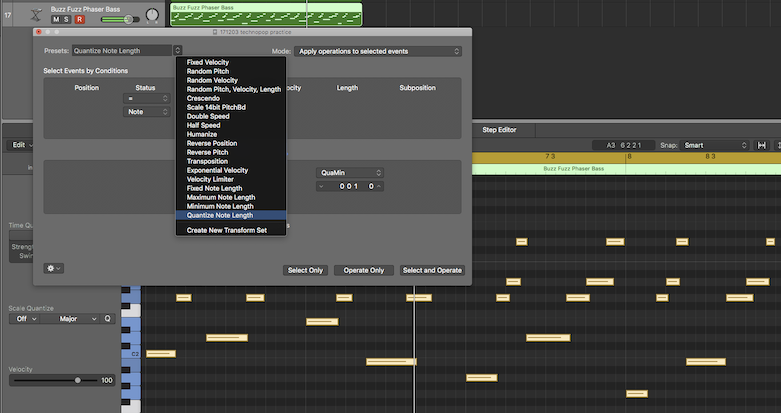Click the up arrow of the 0 0 1 0 stepper
Viewport: 781px width, 413px height.
(x=379, y=186)
